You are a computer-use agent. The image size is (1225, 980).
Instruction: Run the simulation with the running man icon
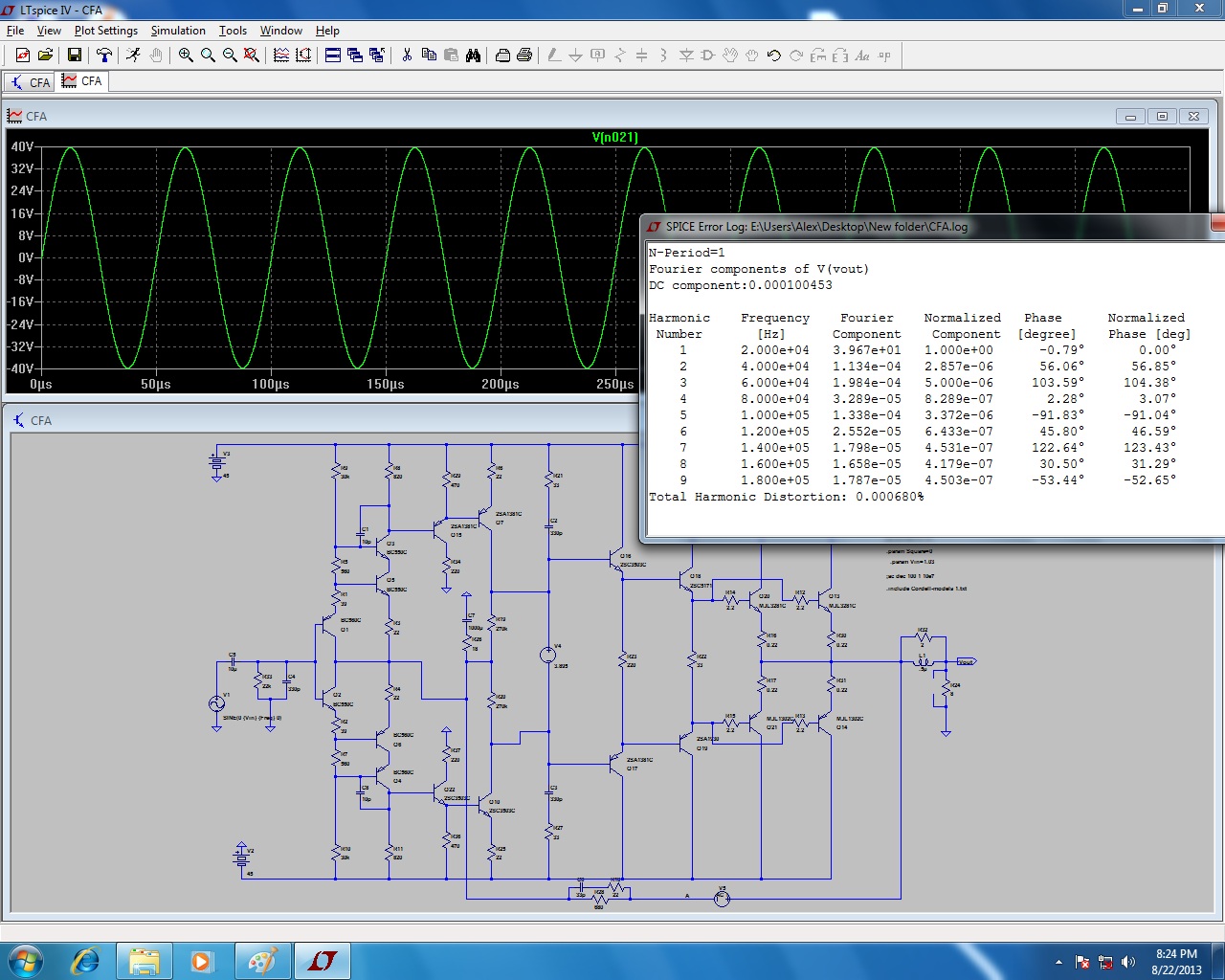tap(133, 56)
